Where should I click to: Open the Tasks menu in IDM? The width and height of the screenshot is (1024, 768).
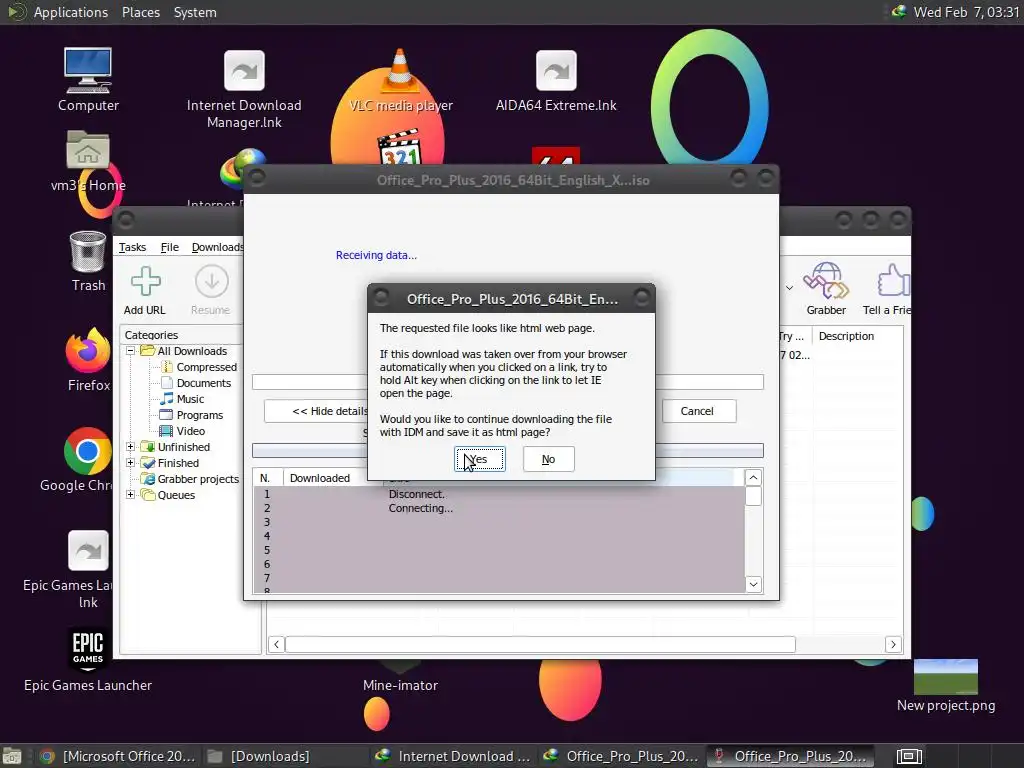pos(132,247)
